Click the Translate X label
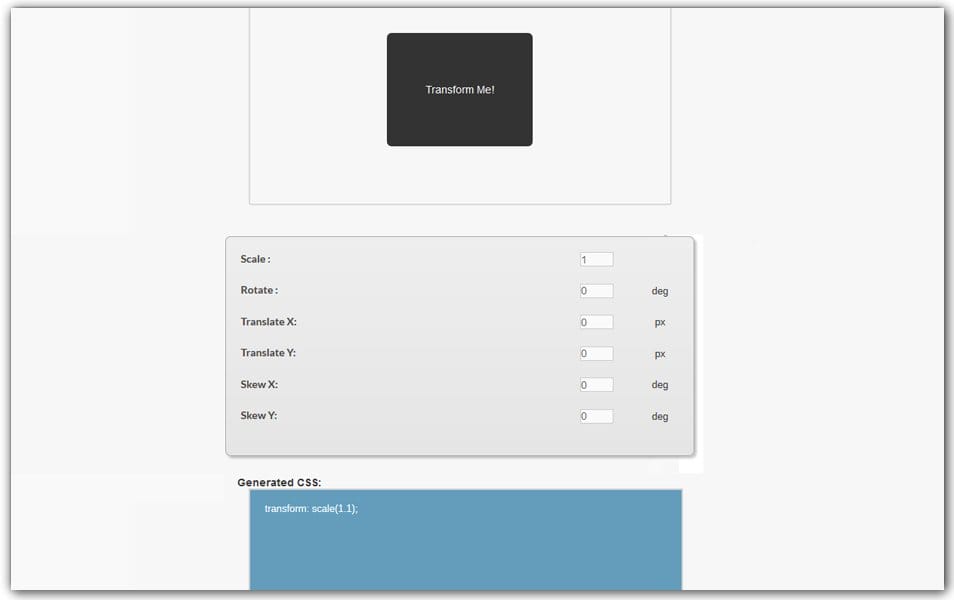 pyautogui.click(x=268, y=321)
